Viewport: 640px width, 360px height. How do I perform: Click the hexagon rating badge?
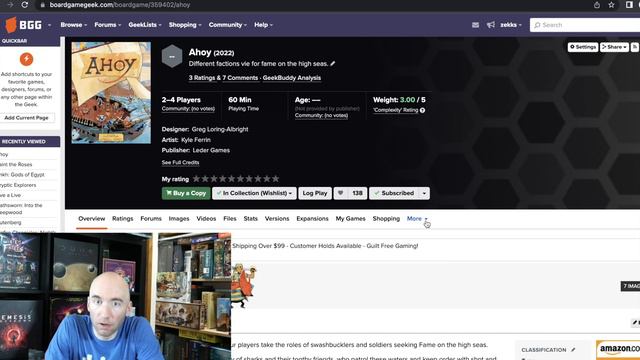point(172,56)
